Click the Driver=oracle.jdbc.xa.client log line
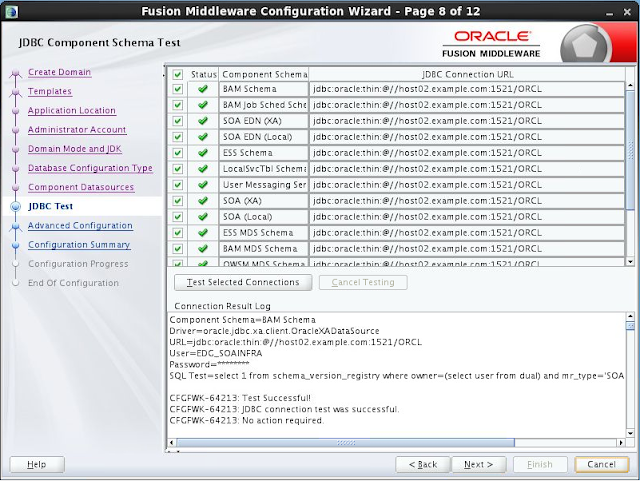The height and width of the screenshot is (481, 640). [274, 331]
